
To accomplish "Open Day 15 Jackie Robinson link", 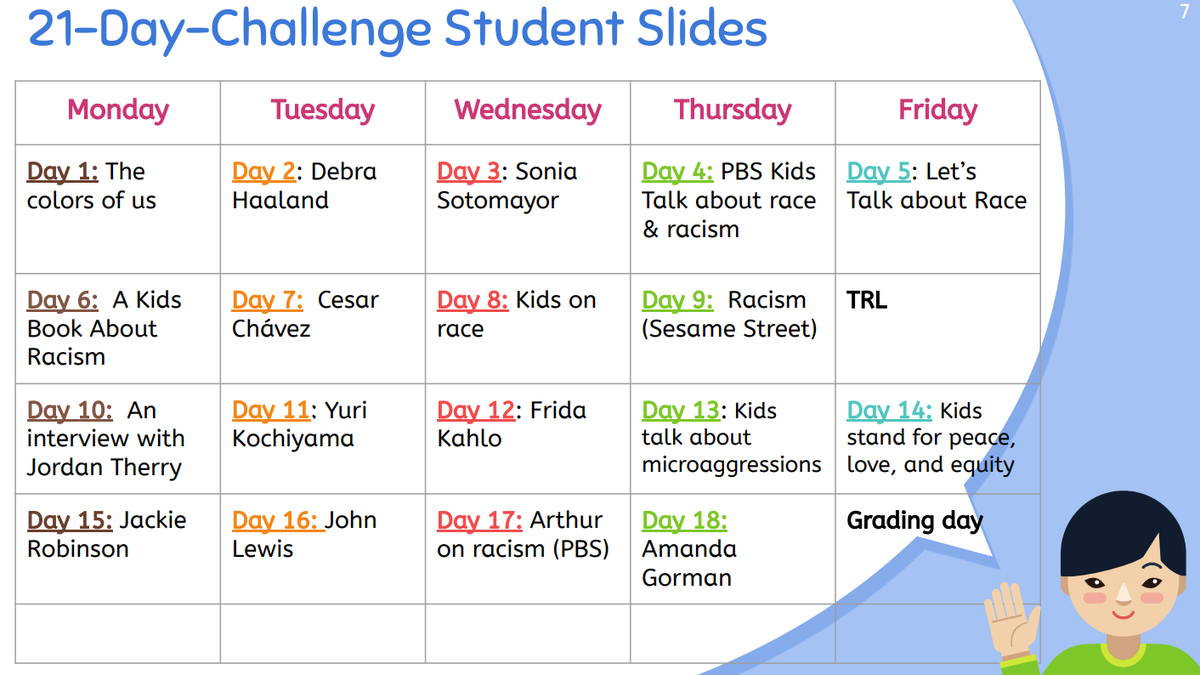I will click(x=70, y=521).
